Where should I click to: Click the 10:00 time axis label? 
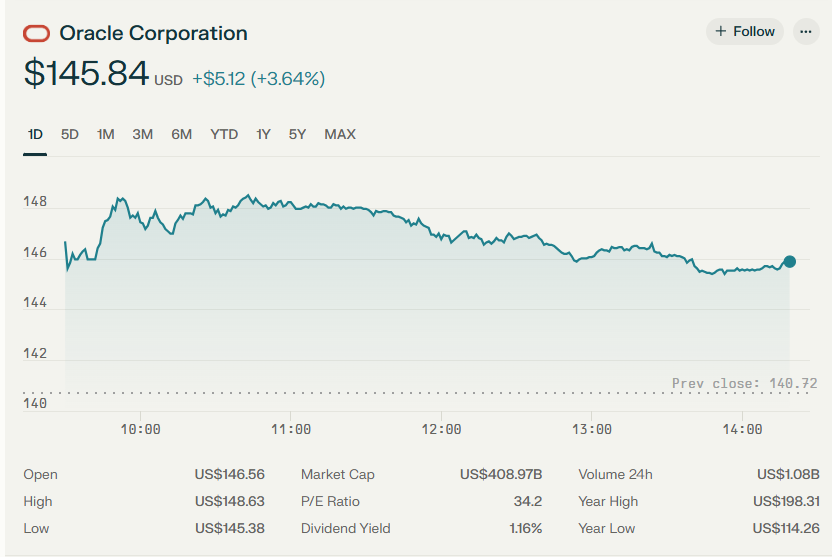tap(141, 429)
